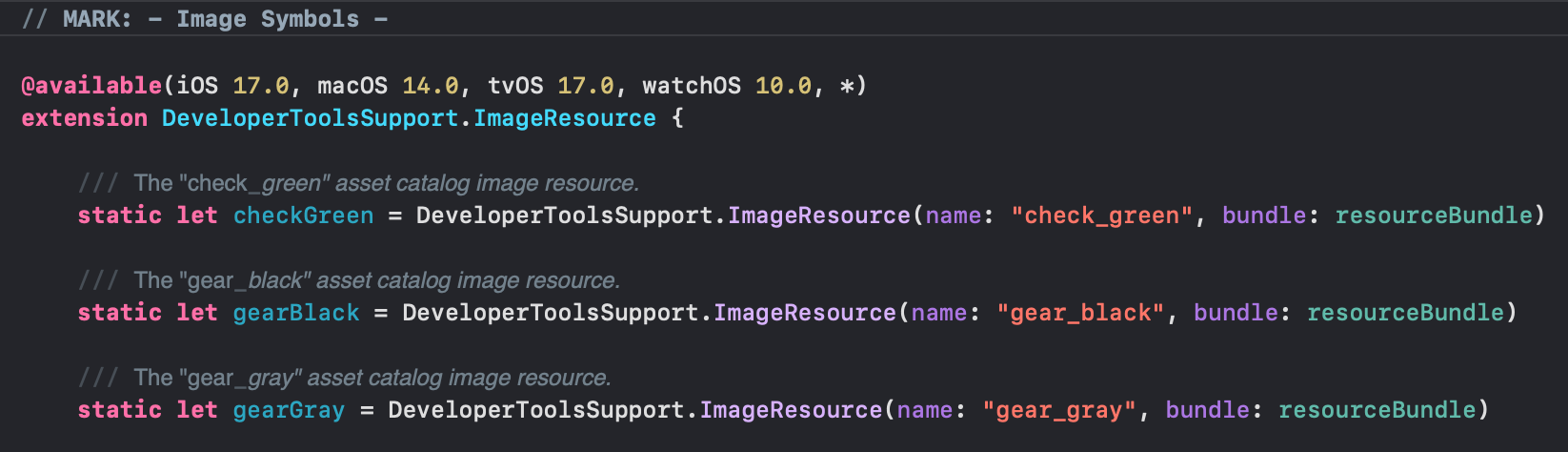Click 'static' keyword on the gearGray line

pyautogui.click(x=120, y=410)
